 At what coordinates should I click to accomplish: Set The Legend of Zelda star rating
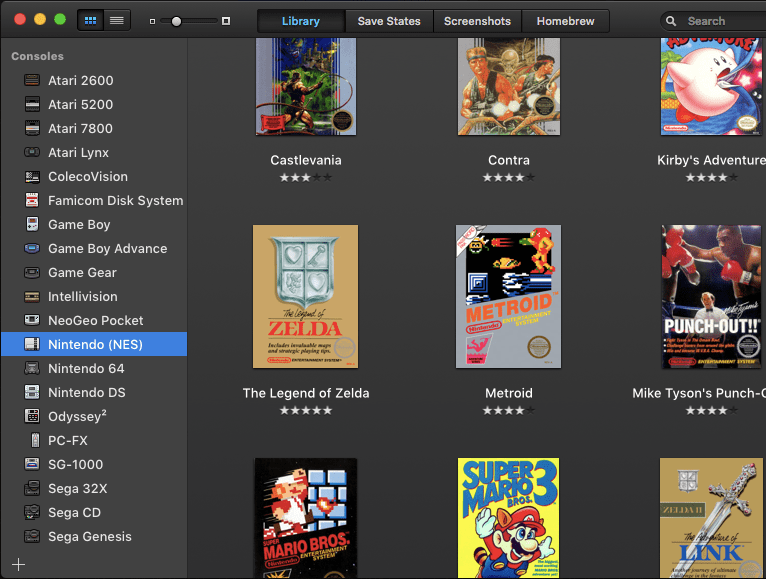click(306, 410)
